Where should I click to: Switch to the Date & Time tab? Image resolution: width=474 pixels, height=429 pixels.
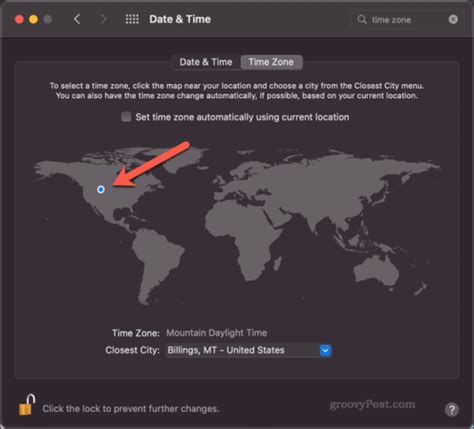click(206, 62)
